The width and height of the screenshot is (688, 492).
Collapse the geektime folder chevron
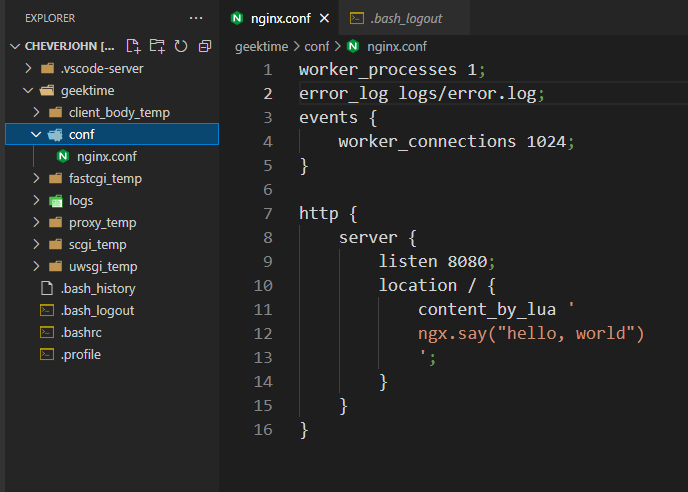[x=28, y=90]
